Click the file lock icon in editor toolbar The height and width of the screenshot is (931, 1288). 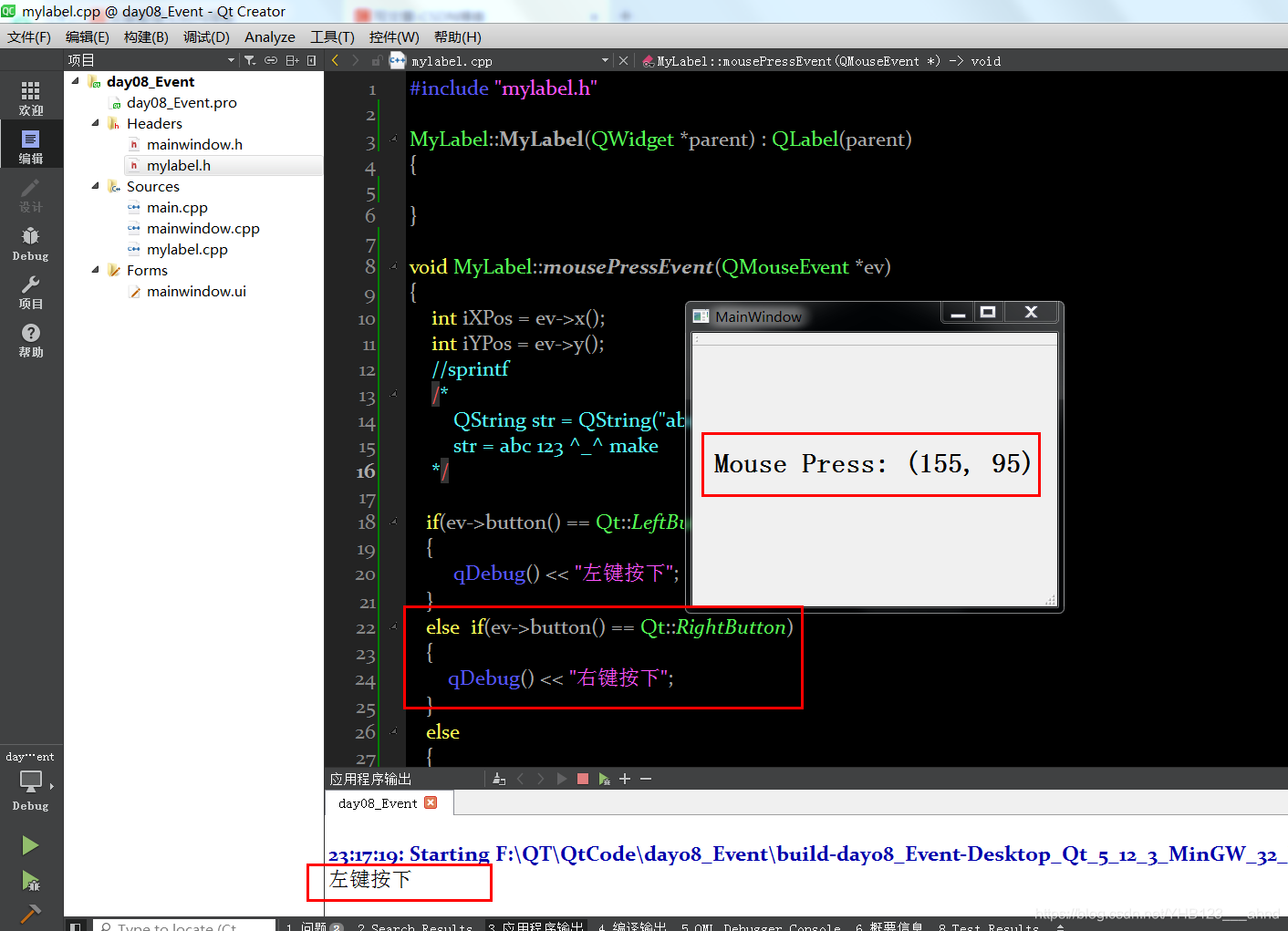pos(377,61)
